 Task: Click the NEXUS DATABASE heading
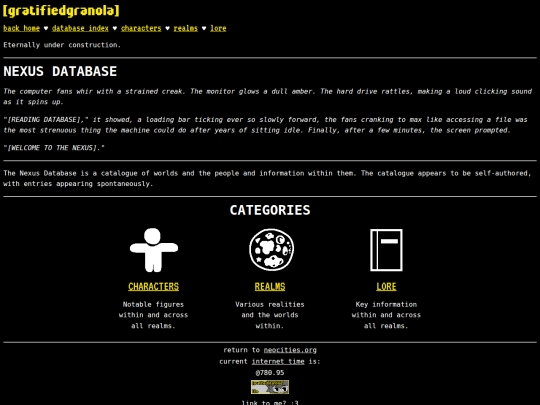point(60,71)
